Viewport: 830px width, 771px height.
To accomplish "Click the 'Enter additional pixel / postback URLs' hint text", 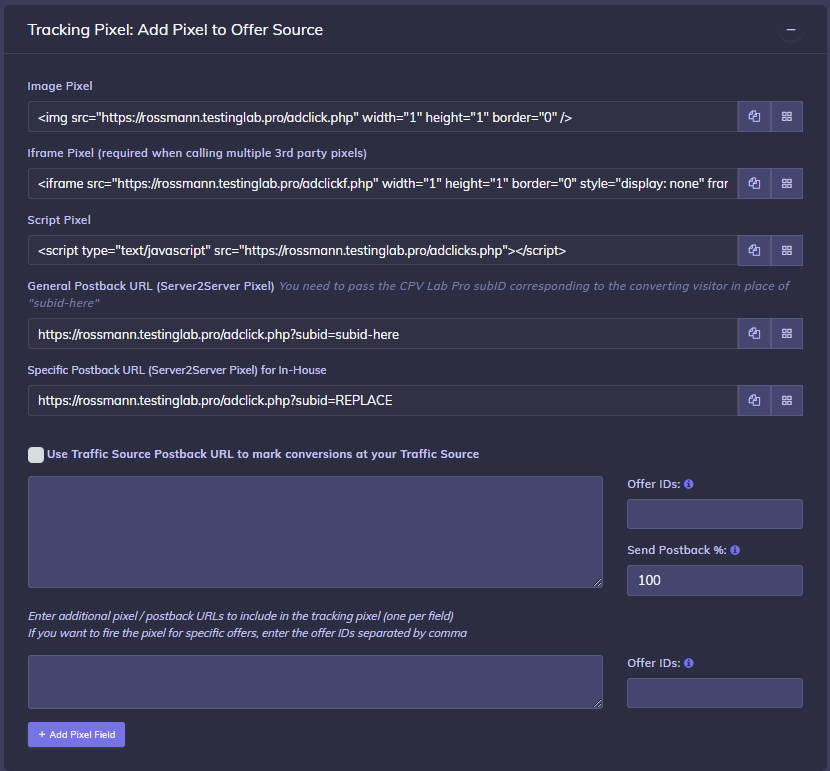I will tap(241, 616).
